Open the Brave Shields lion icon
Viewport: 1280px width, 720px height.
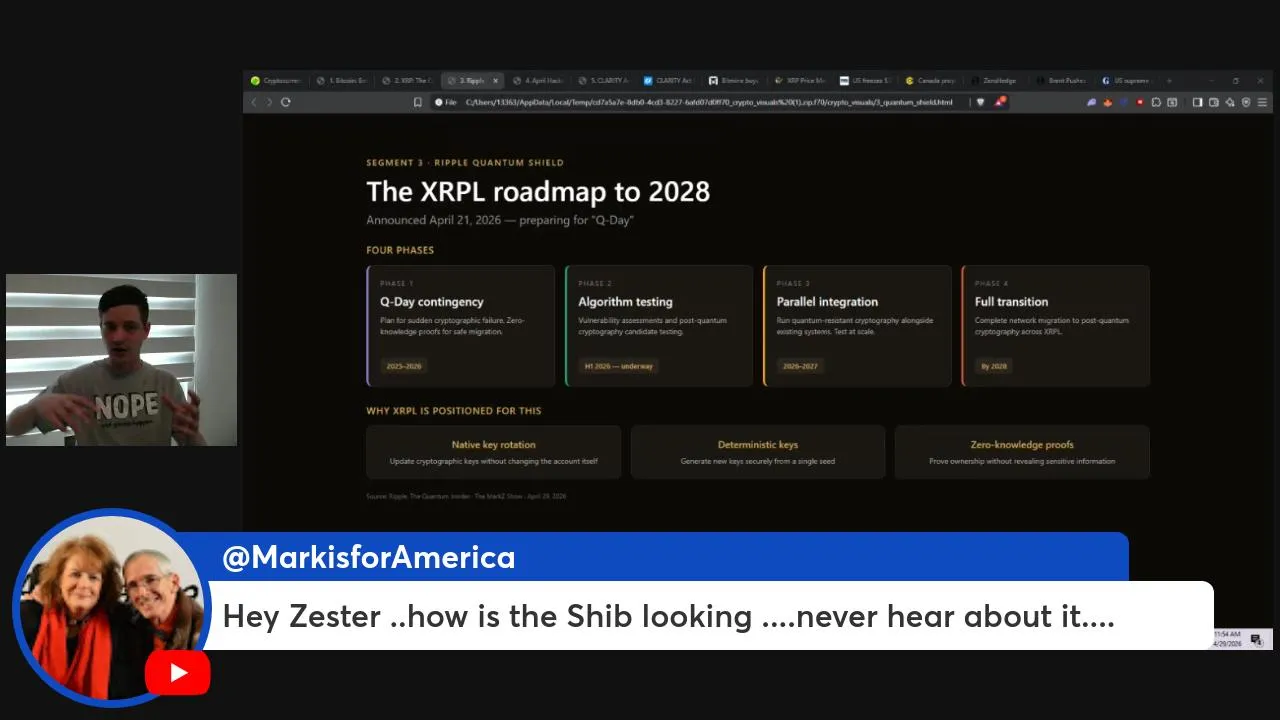[980, 102]
